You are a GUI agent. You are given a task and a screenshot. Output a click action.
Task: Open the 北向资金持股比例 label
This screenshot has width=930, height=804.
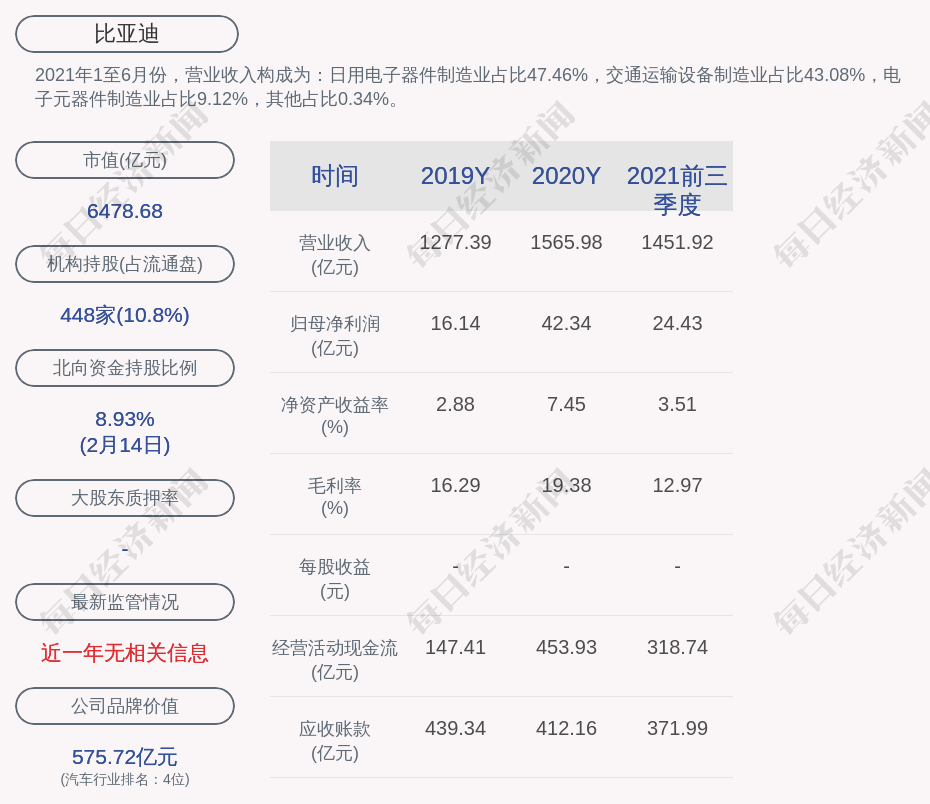pos(125,368)
